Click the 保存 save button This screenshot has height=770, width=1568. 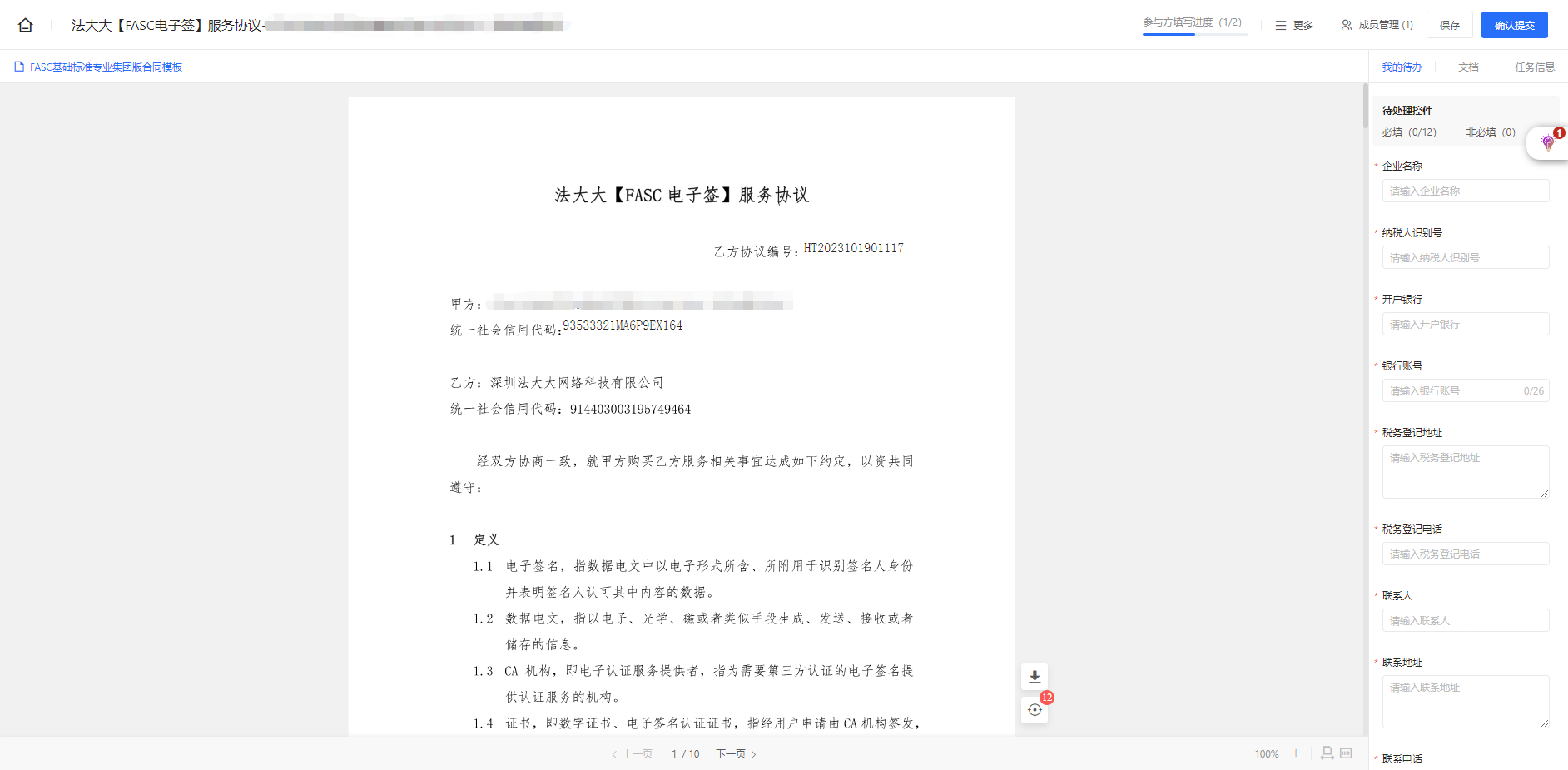pyautogui.click(x=1450, y=25)
